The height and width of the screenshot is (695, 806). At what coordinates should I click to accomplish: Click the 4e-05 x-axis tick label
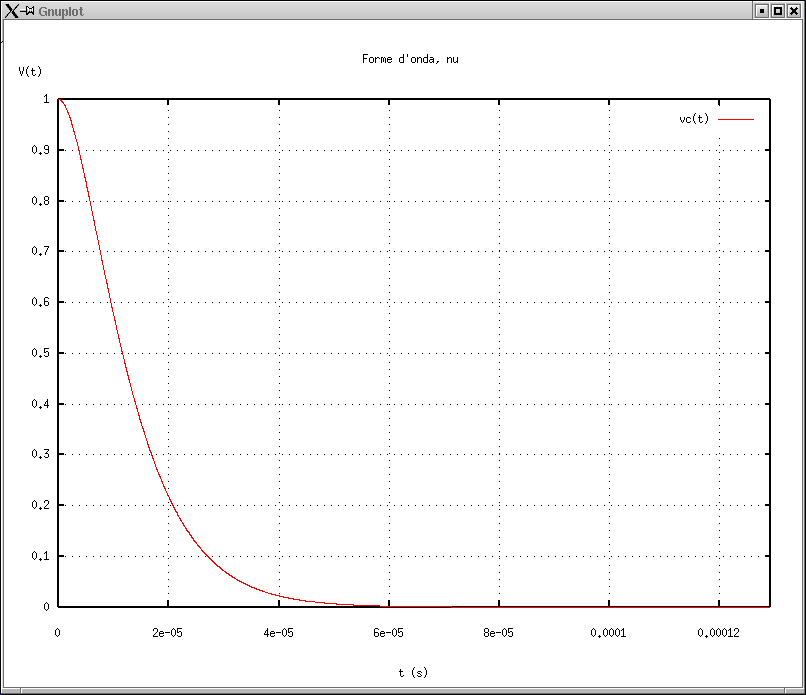pos(278,633)
